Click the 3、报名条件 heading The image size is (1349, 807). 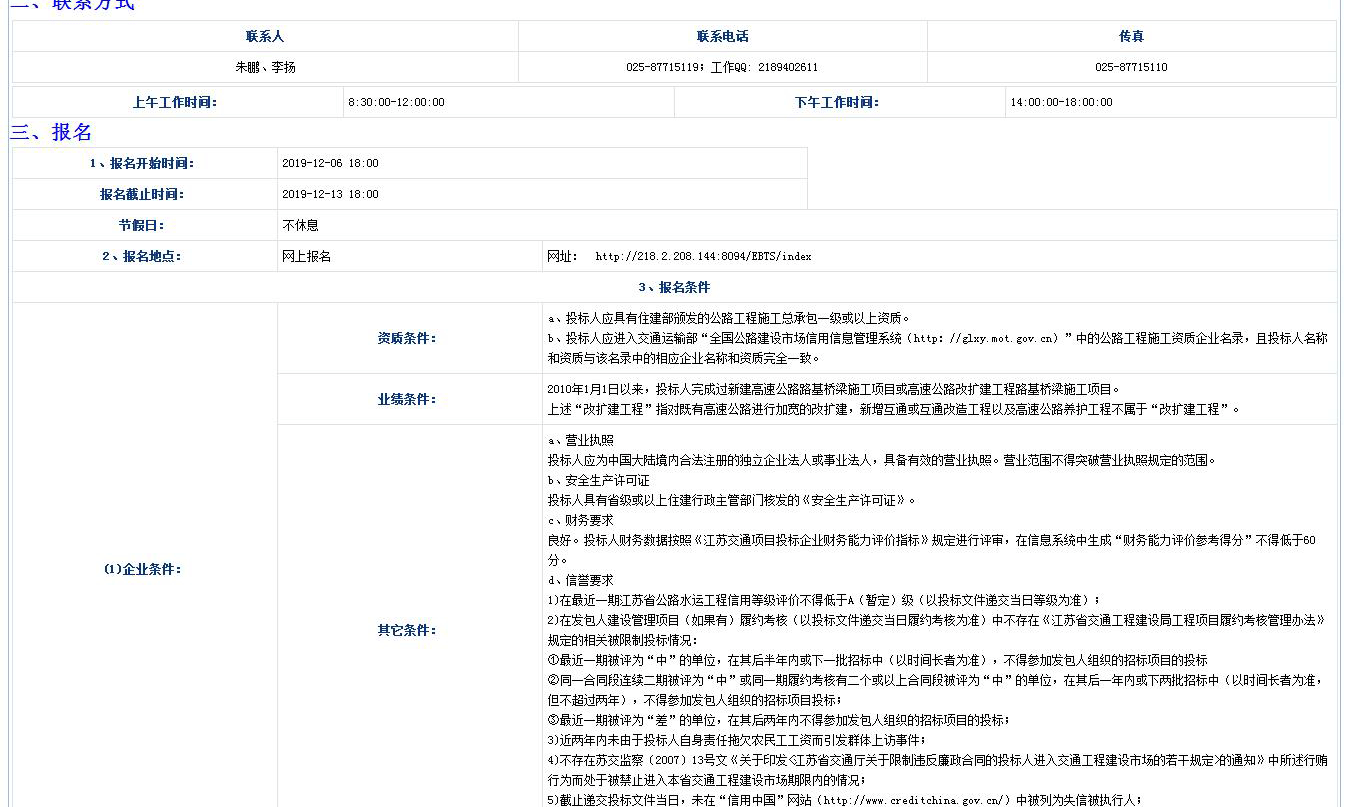coord(674,287)
